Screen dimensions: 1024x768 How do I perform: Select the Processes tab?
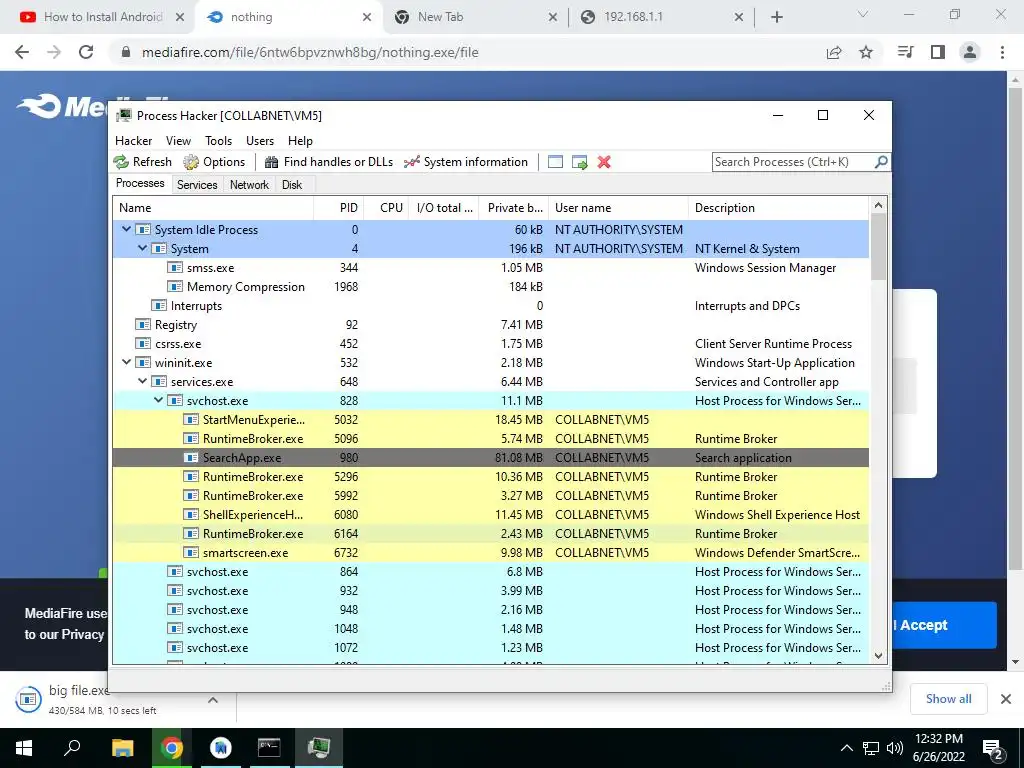click(140, 184)
